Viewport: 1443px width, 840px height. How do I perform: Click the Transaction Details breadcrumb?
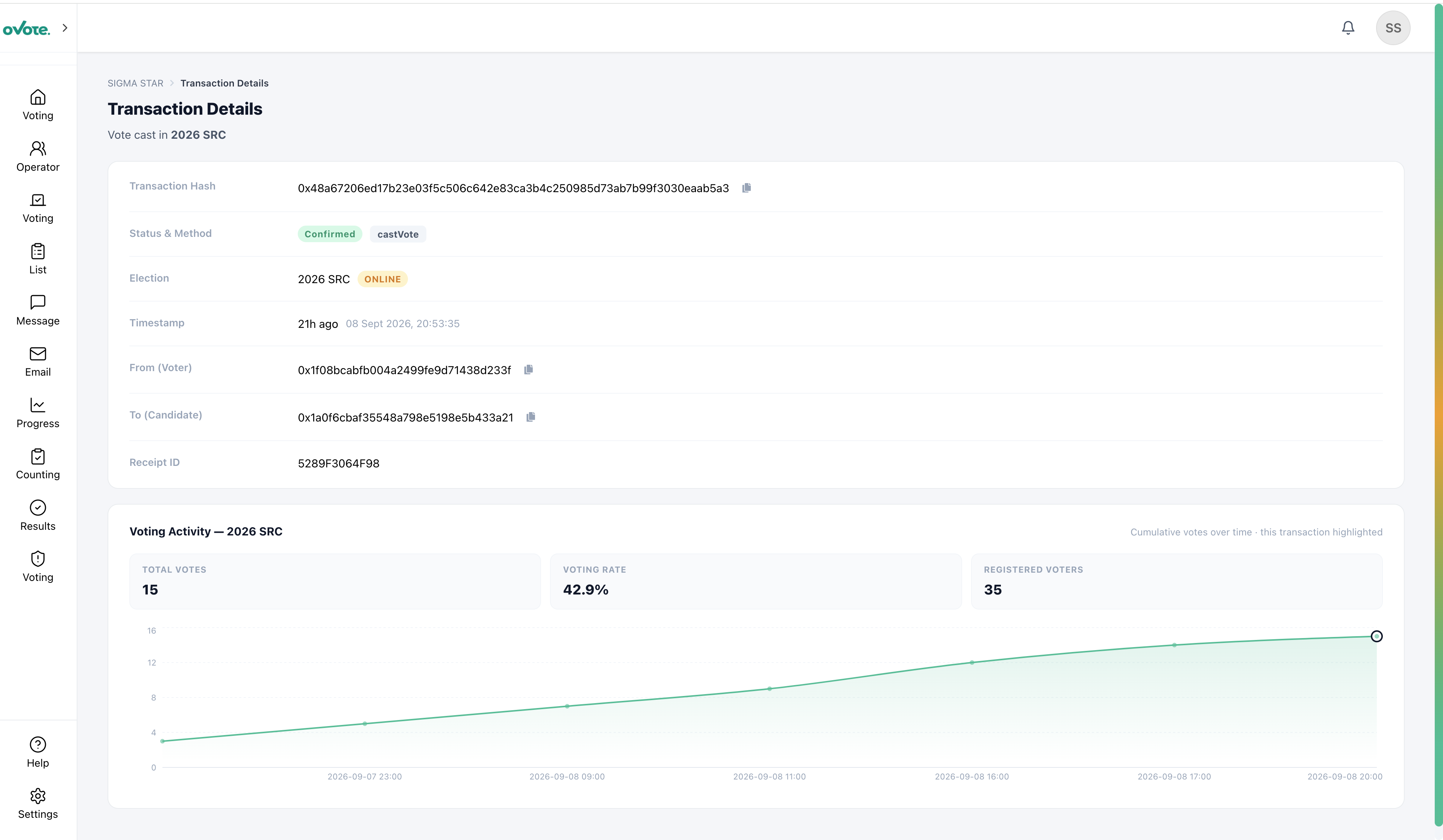224,83
